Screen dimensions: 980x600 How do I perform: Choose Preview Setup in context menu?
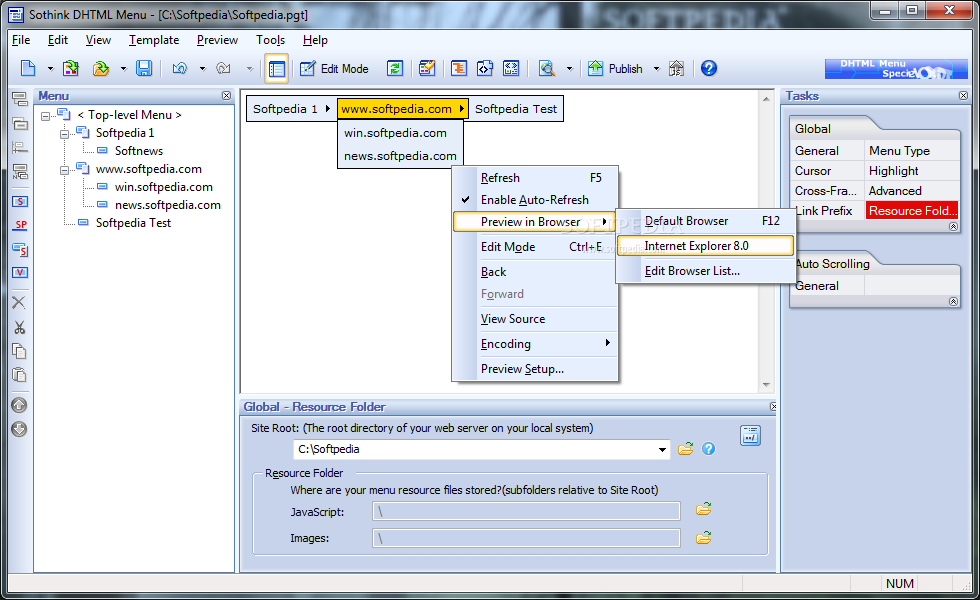[535, 369]
